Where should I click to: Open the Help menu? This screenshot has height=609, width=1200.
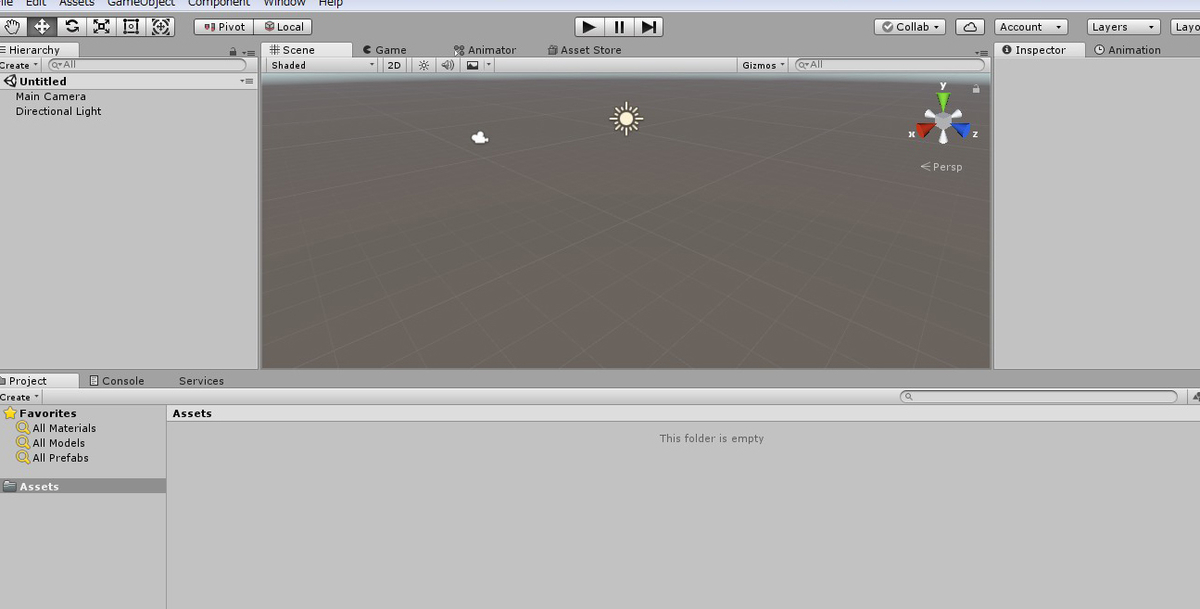coord(330,3)
